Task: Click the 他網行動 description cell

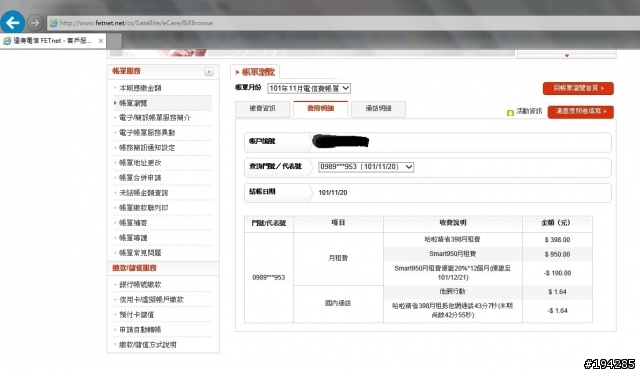Action: point(453,292)
